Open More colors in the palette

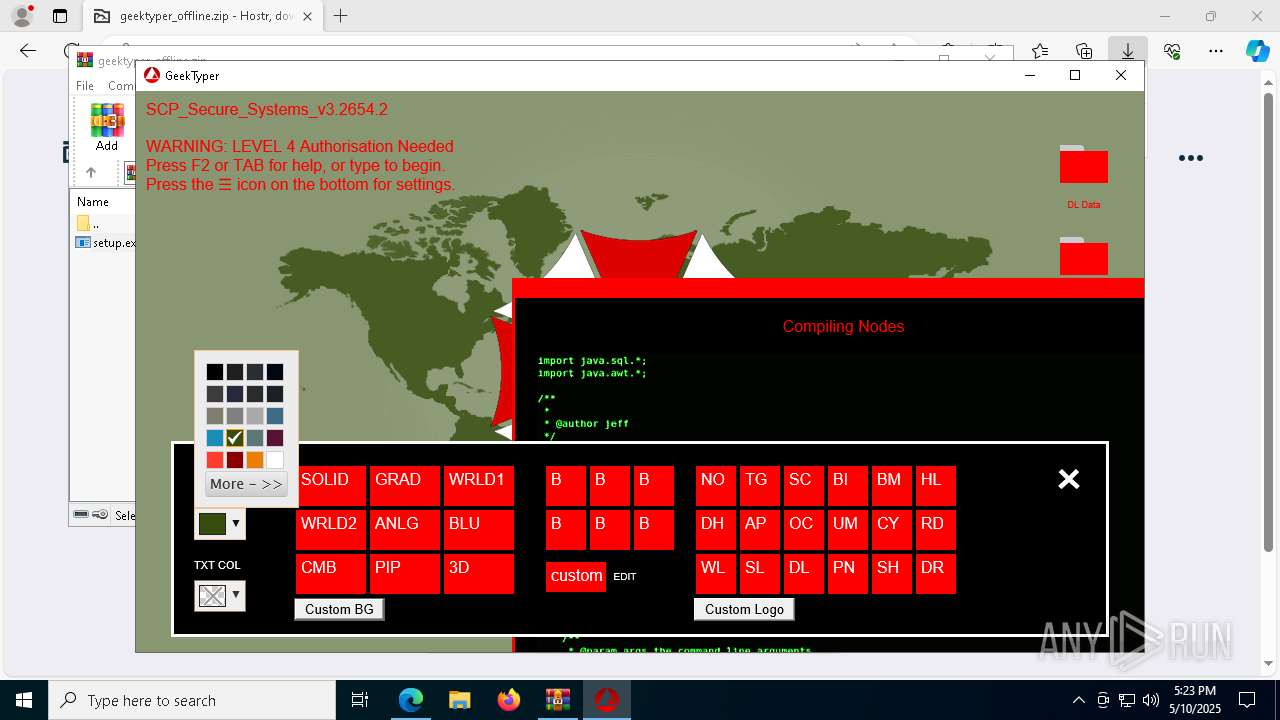(246, 484)
